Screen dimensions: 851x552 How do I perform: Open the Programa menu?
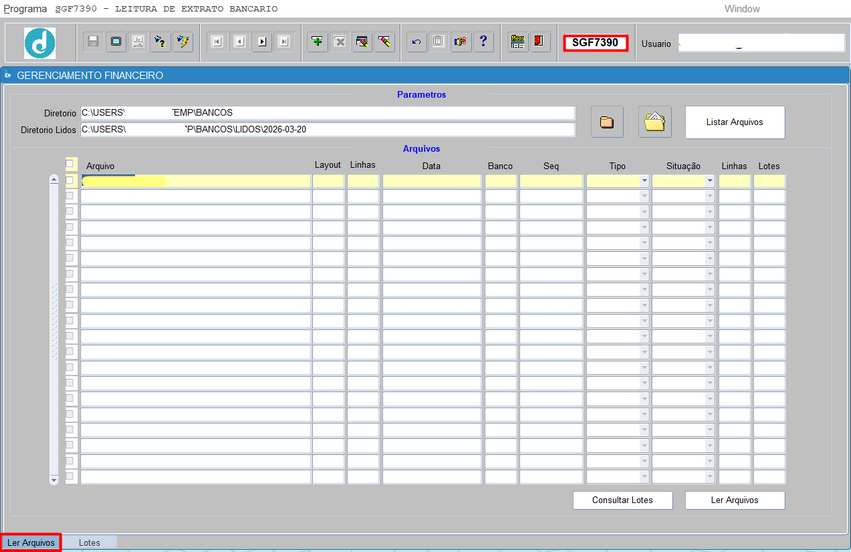pos(25,9)
